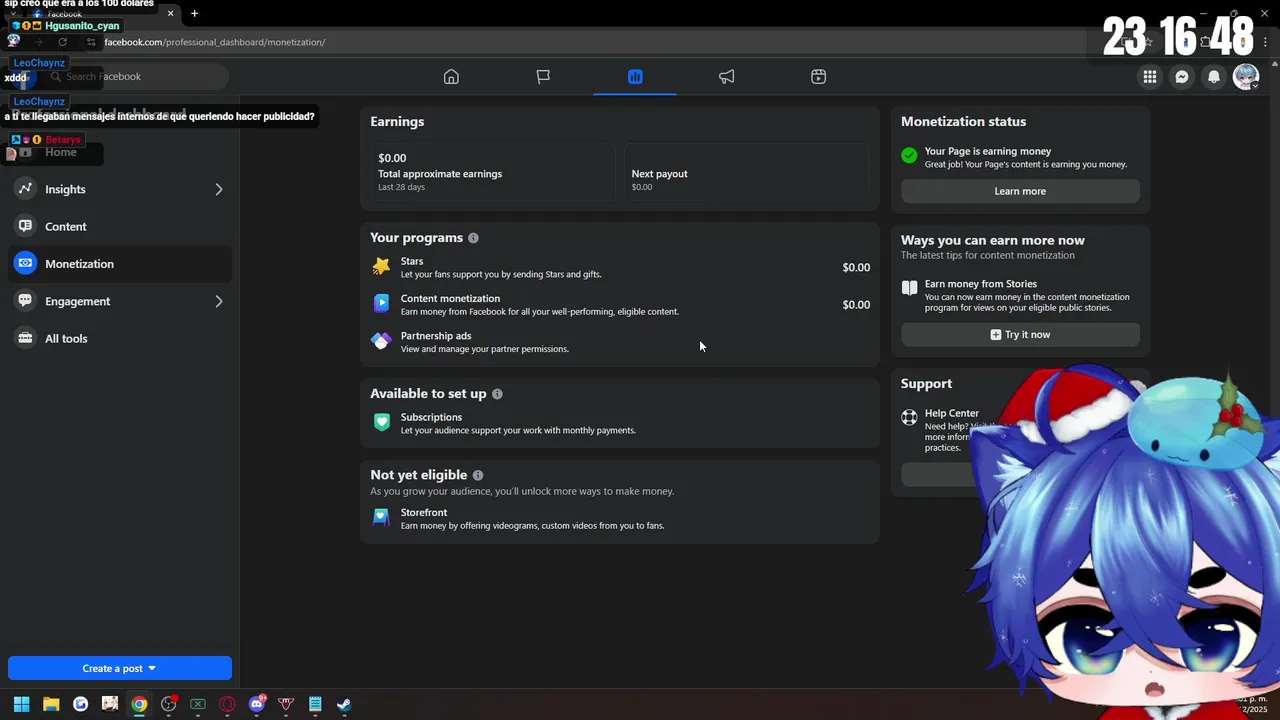The height and width of the screenshot is (720, 1280).
Task: Open the Notepad icon in the taskbar
Action: pyautogui.click(x=315, y=704)
